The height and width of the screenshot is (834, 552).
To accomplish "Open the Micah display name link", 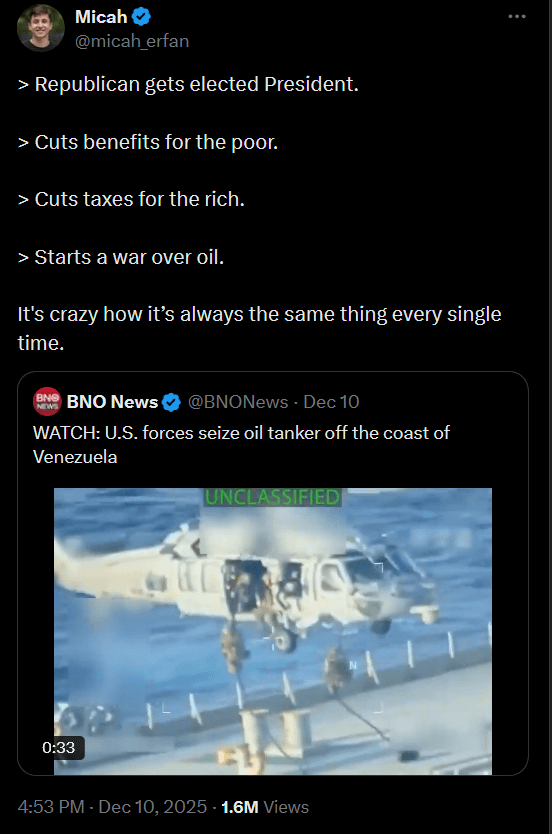I will click(101, 17).
